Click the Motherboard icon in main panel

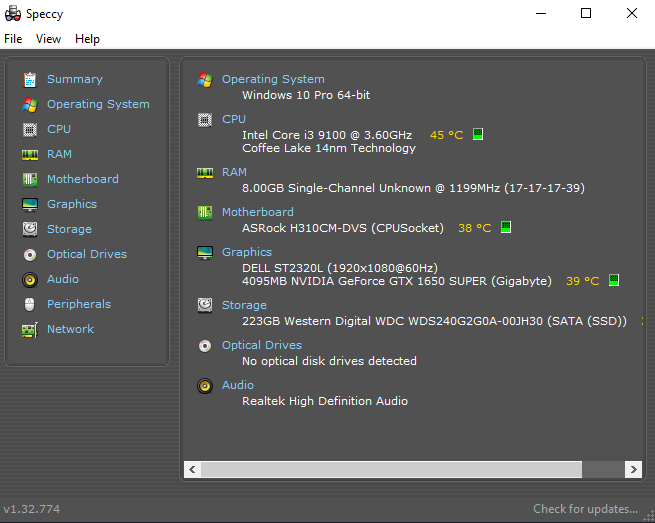click(205, 213)
